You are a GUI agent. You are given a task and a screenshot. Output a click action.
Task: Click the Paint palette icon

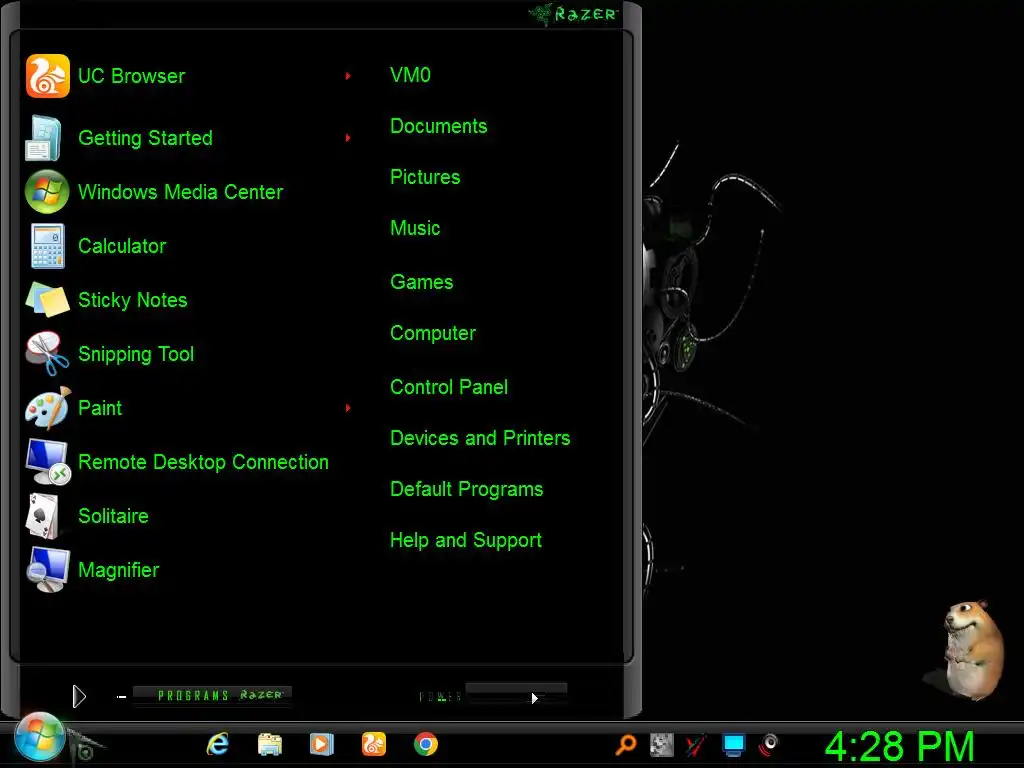48,408
